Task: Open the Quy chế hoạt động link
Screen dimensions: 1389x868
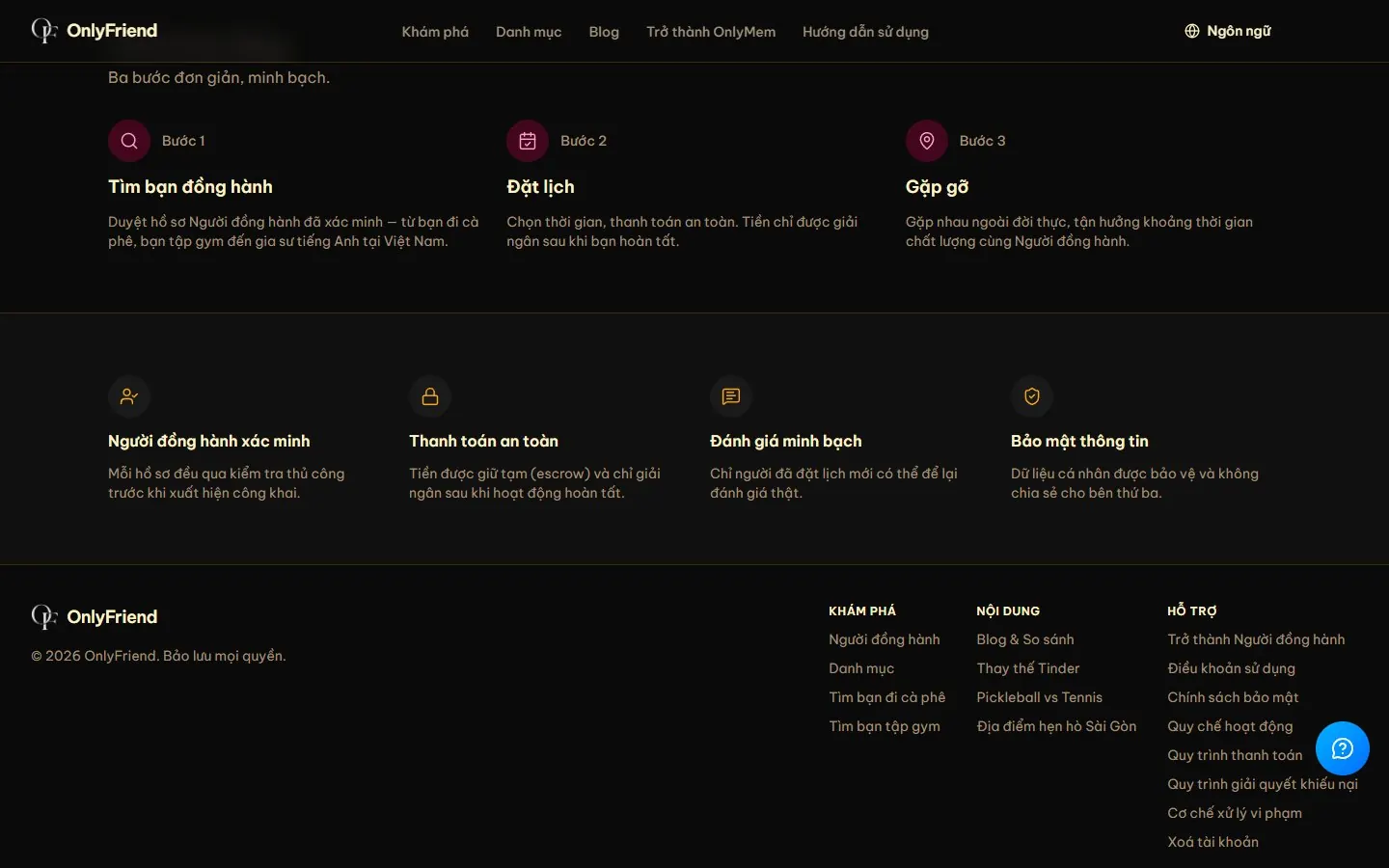Action: 1230,726
